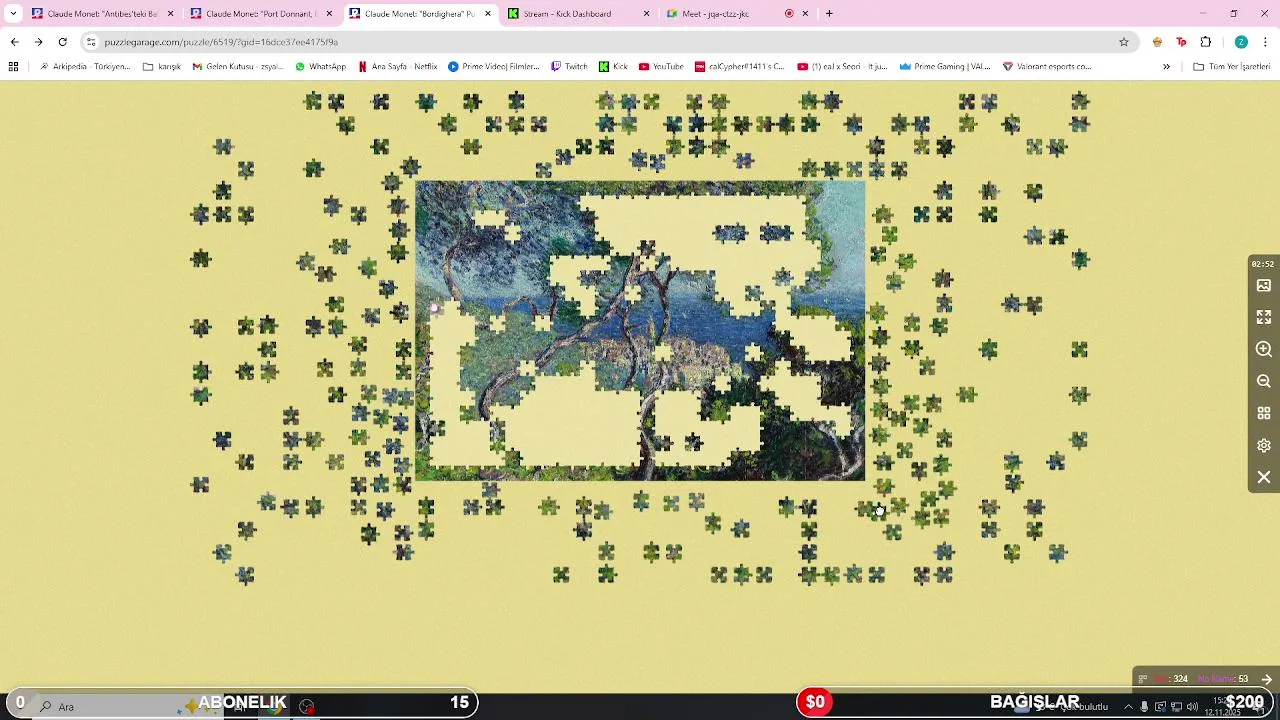Click the taskbar microphone icon

point(1144,707)
